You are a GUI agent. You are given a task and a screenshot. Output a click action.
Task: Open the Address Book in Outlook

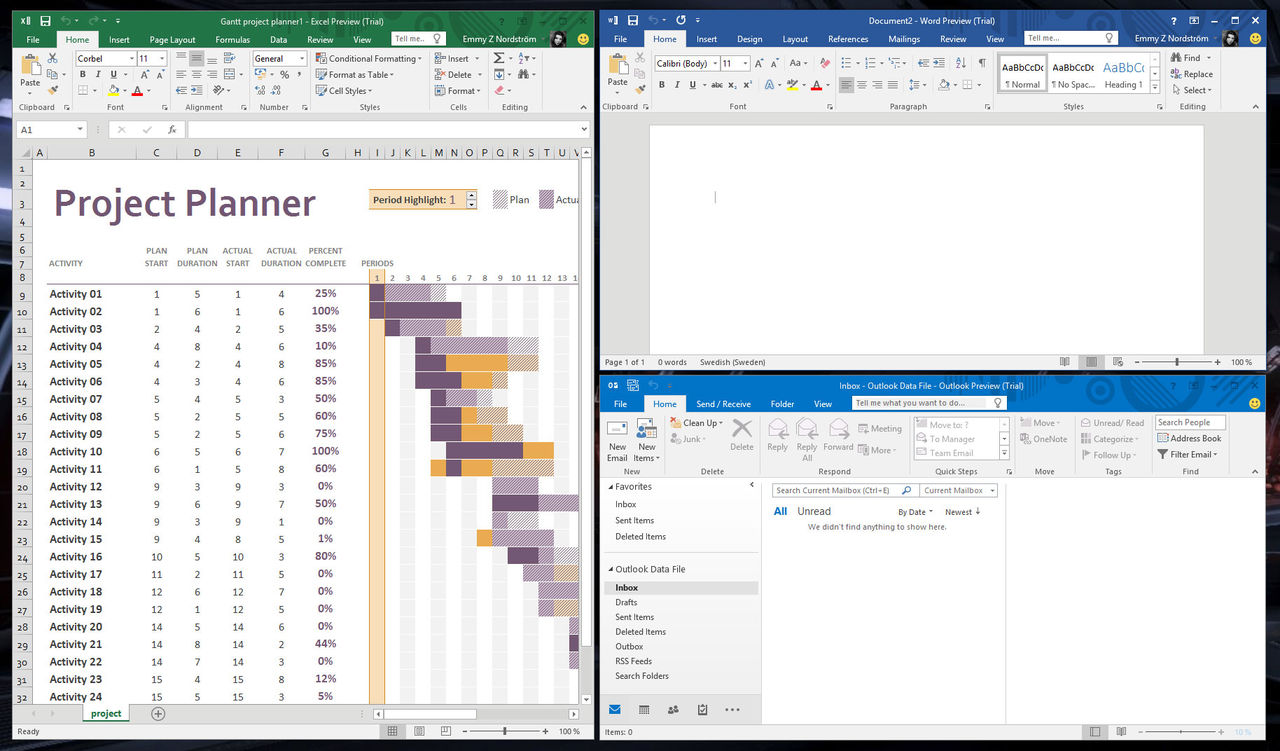tap(1189, 438)
